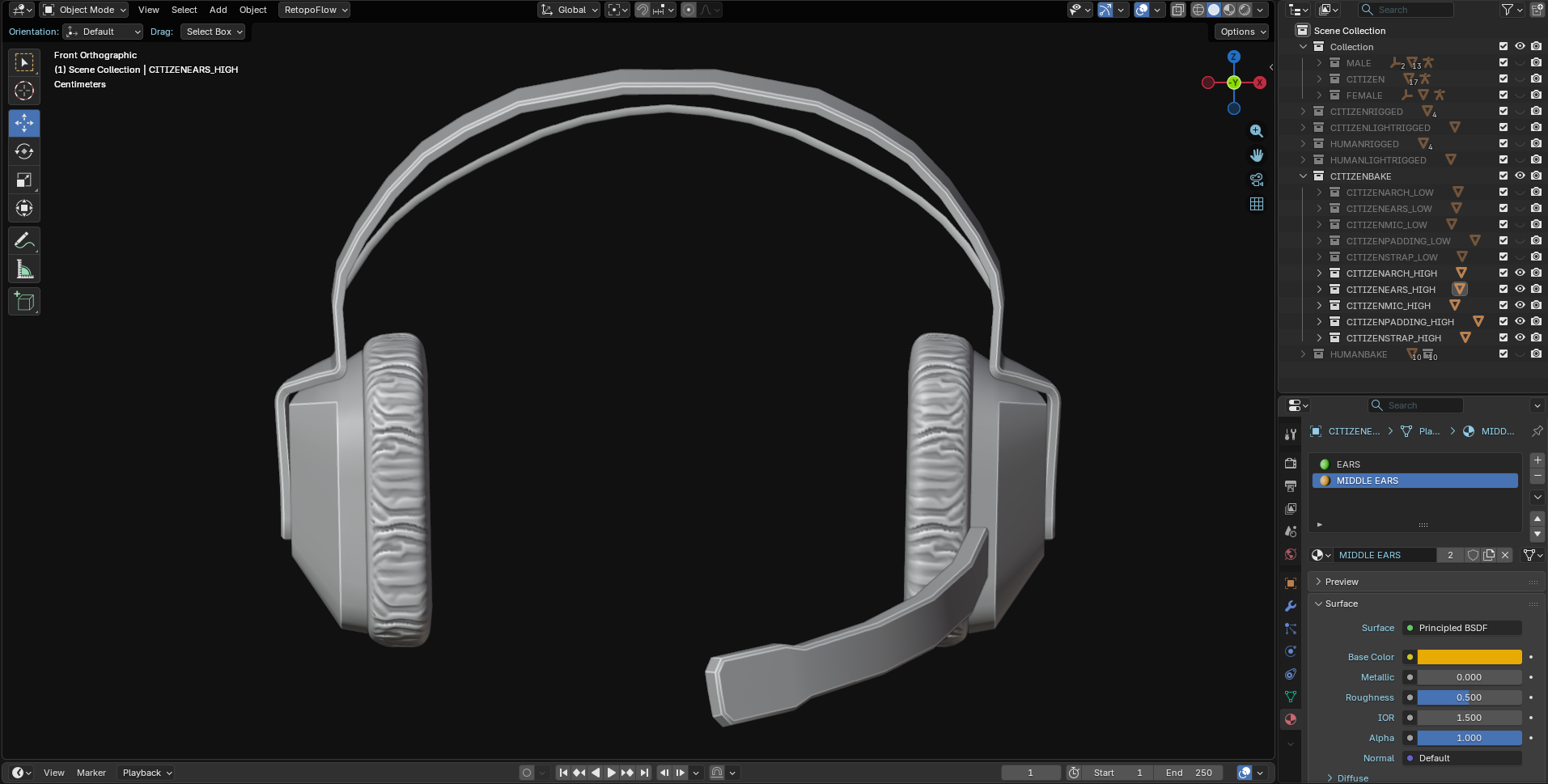Select the Annotate pencil tool
This screenshot has width=1548, height=784.
tap(24, 240)
